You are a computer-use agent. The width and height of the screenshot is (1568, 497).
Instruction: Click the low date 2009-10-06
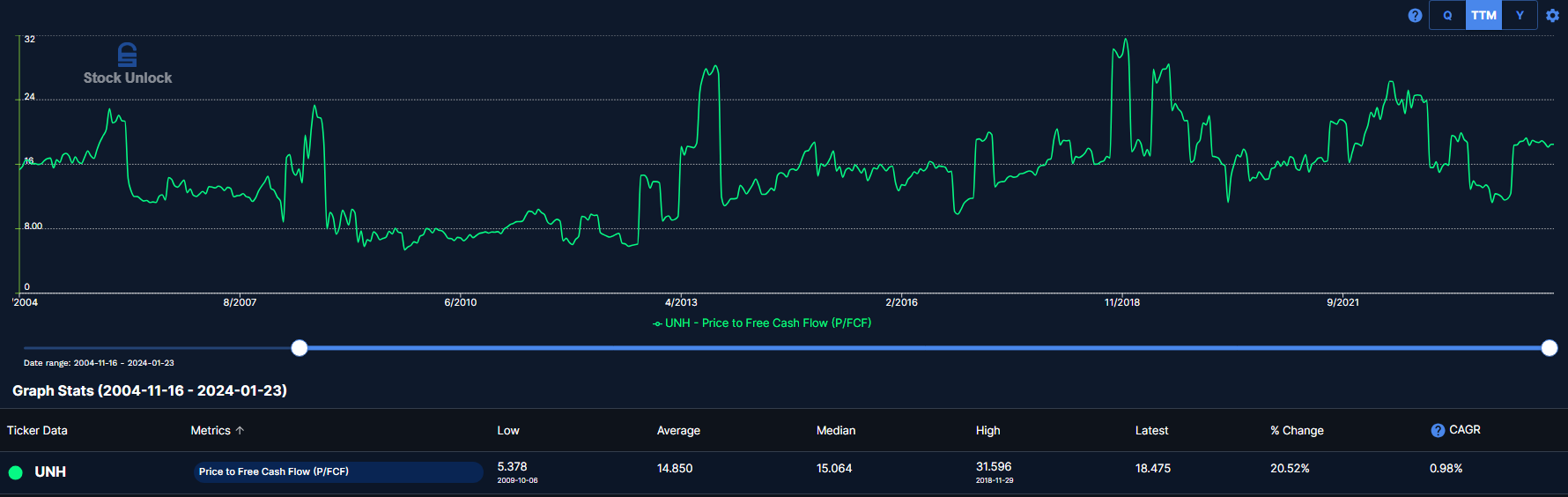(x=517, y=480)
